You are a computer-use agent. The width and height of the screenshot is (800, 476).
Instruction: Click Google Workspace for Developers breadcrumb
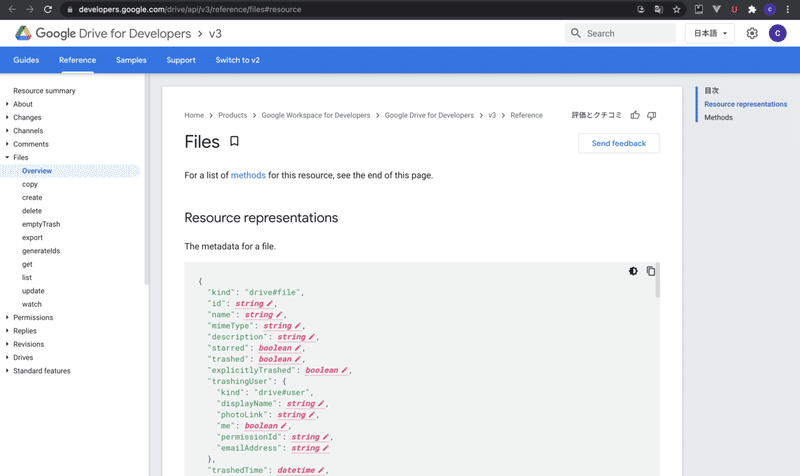pyautogui.click(x=316, y=115)
